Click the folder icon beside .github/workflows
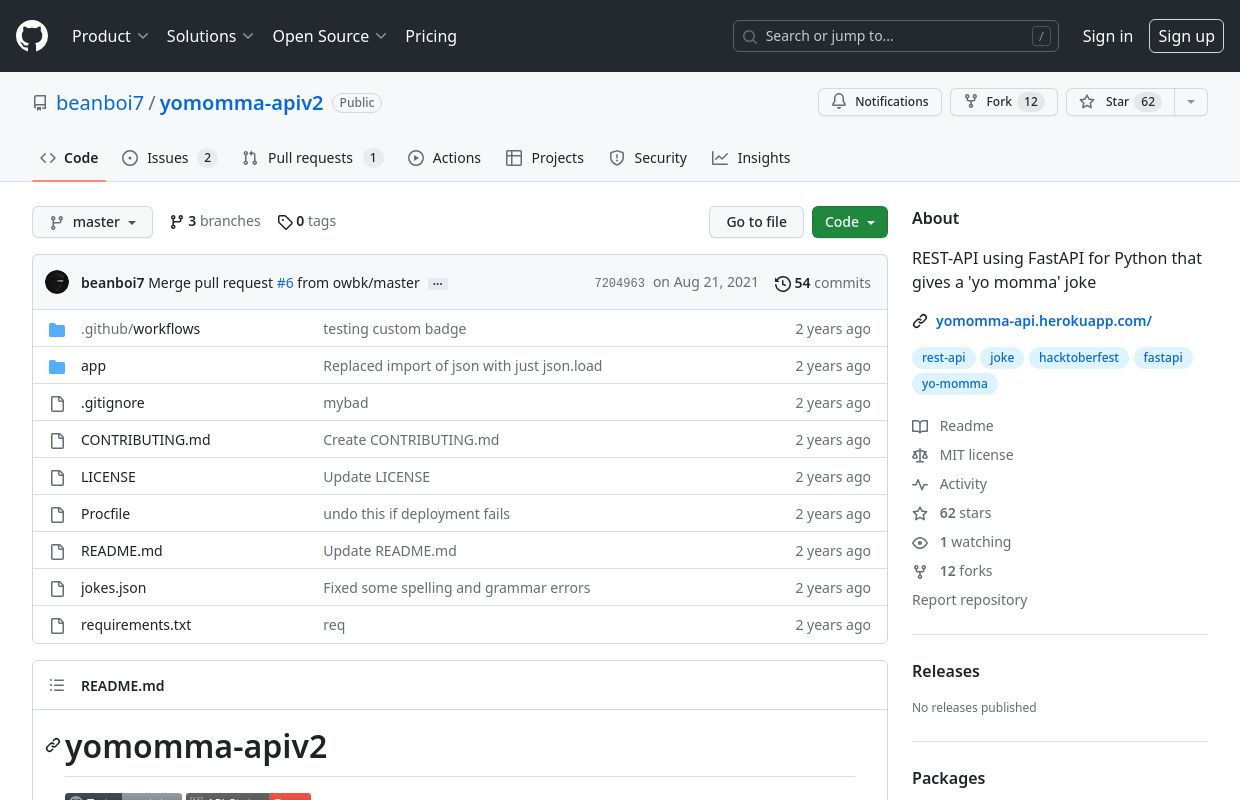Image resolution: width=1240 pixels, height=800 pixels. (57, 329)
